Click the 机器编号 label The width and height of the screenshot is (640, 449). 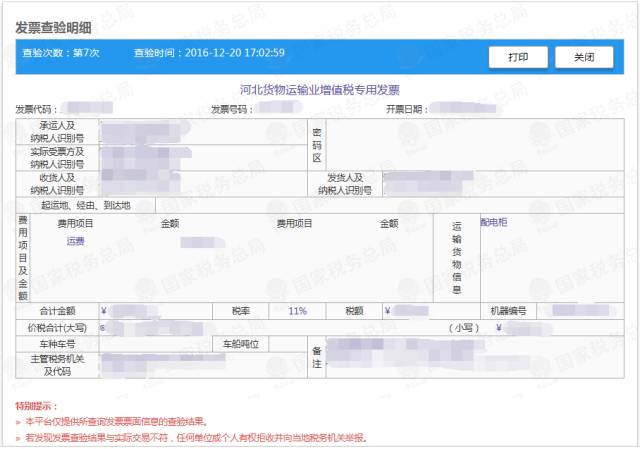click(508, 311)
